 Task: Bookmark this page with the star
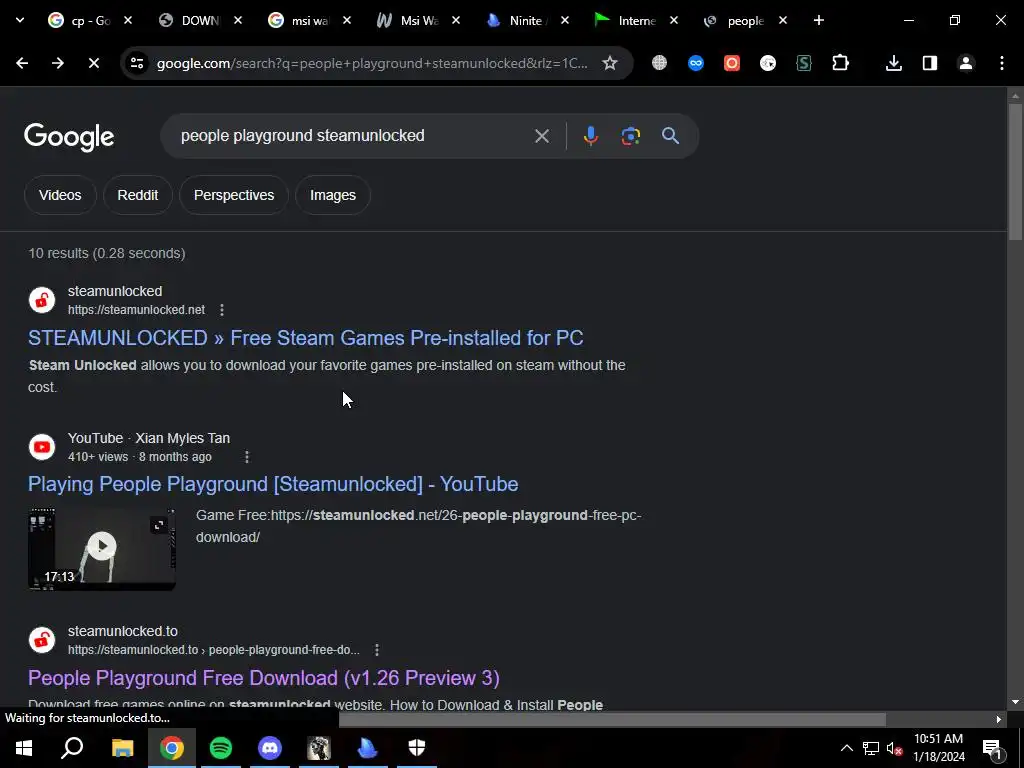[x=609, y=63]
